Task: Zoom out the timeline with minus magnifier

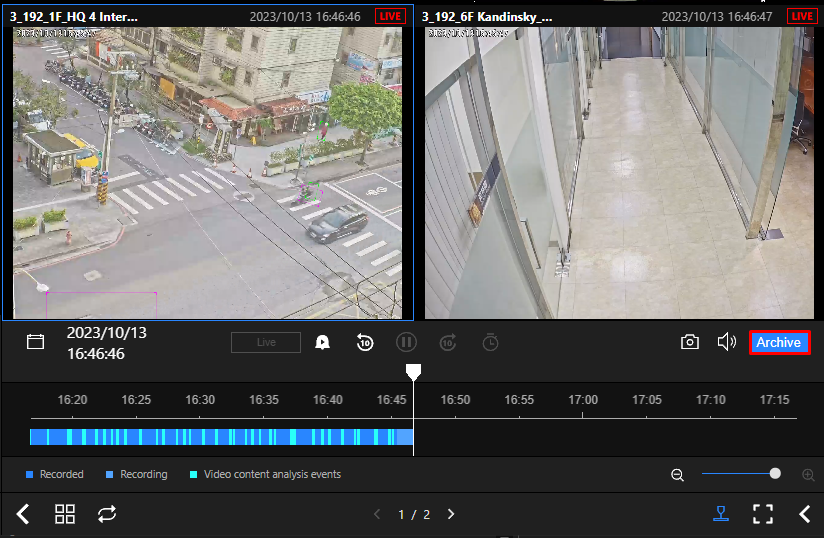Action: click(x=678, y=474)
